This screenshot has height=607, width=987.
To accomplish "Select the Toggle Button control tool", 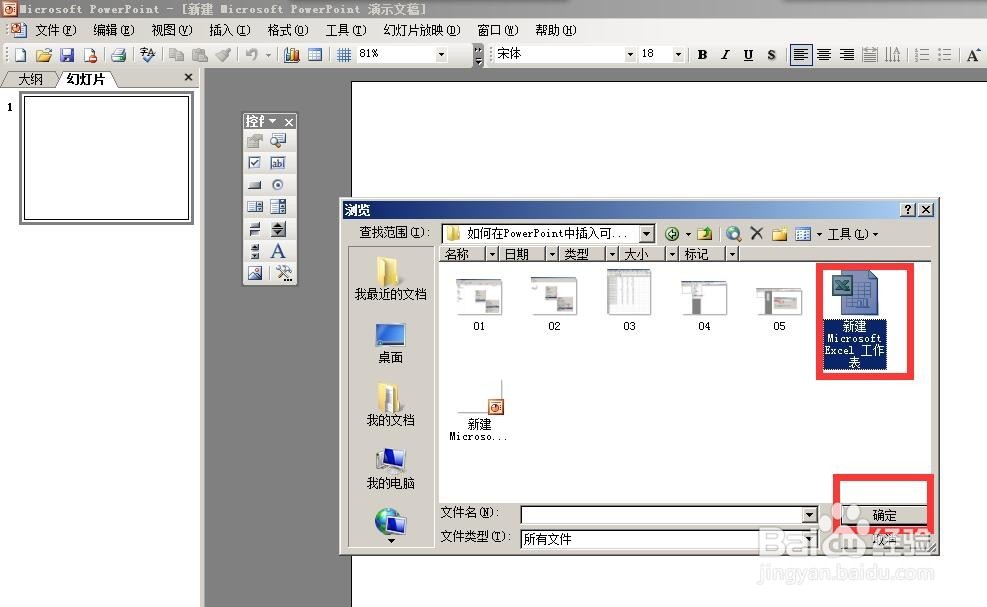I will (254, 229).
